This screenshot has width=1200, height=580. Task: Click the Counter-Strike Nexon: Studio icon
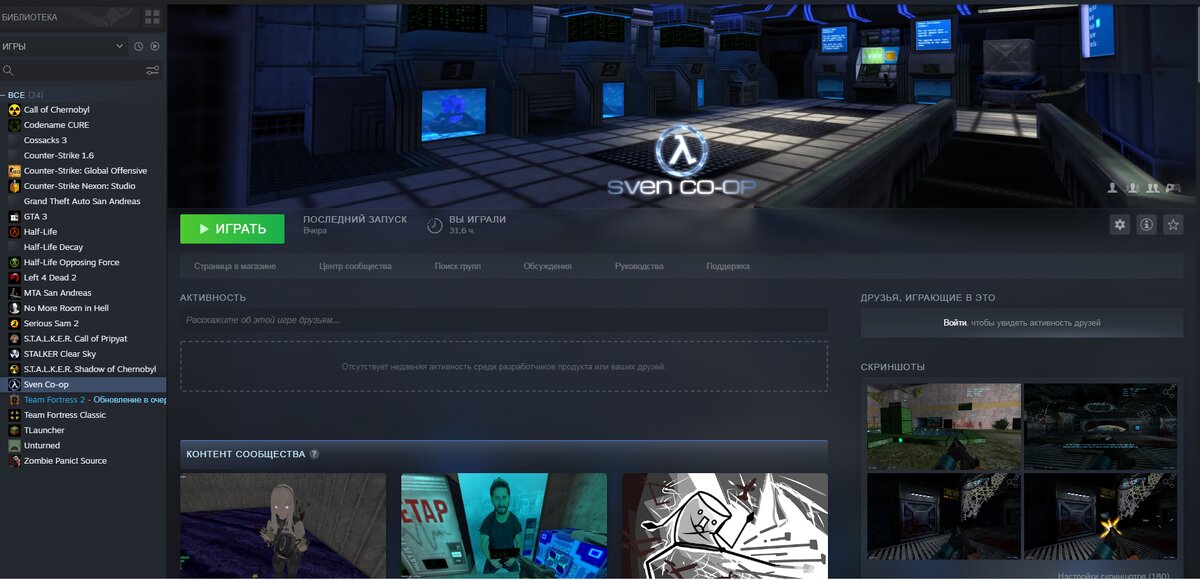pos(14,186)
